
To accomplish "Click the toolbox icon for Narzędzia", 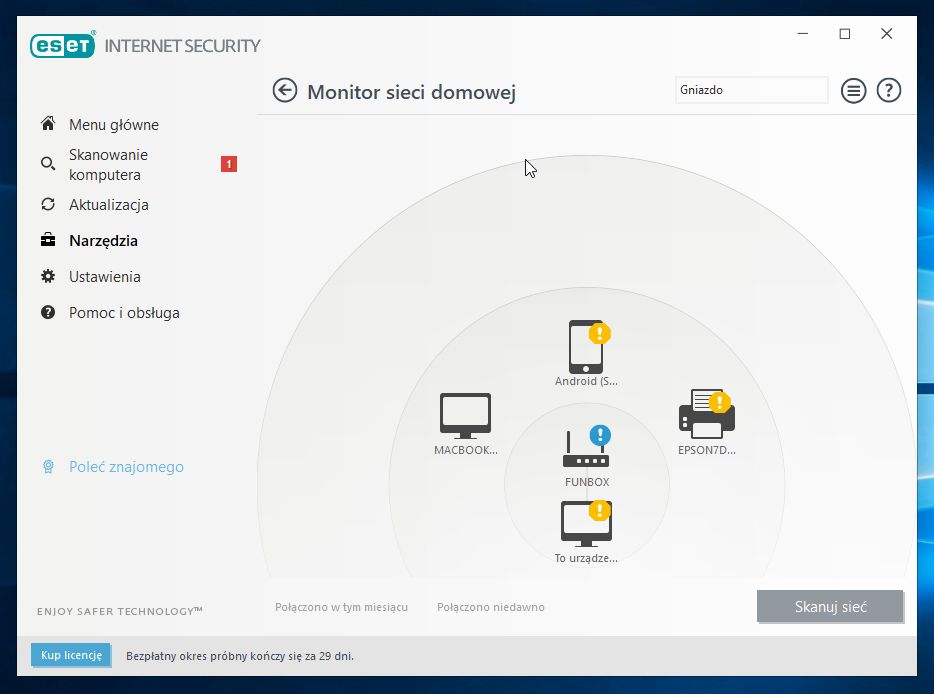I will 48,240.
